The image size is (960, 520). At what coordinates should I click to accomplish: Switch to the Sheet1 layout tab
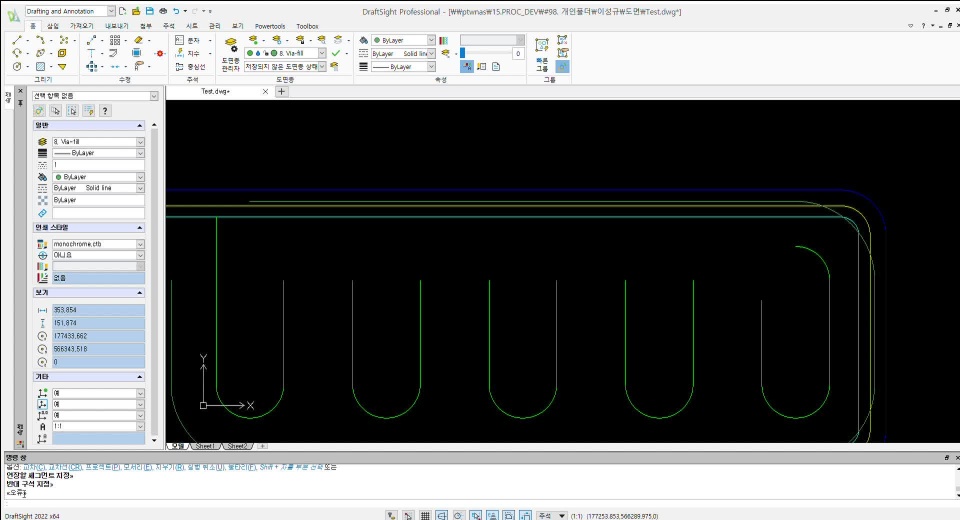pyautogui.click(x=207, y=446)
